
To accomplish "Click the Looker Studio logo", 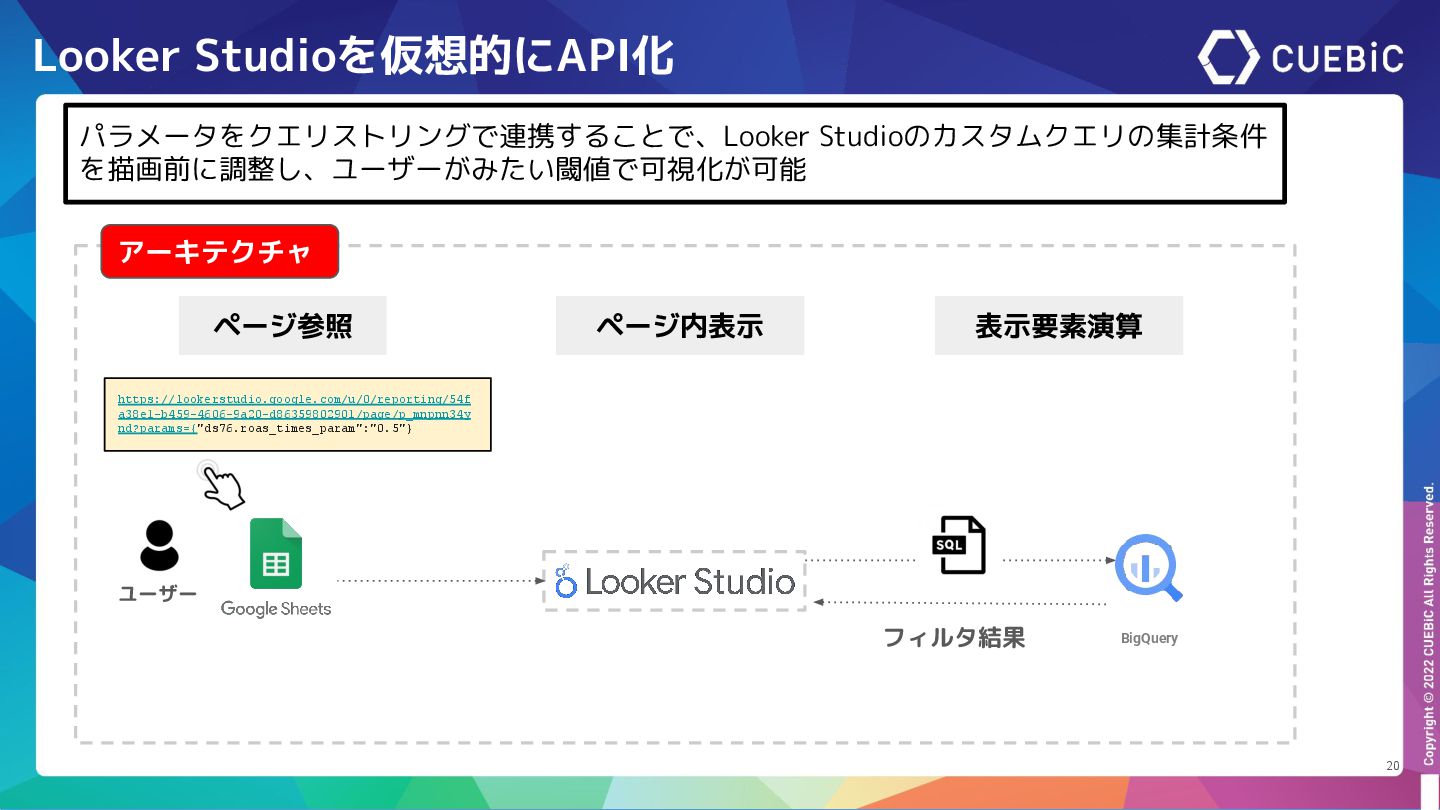I will tap(675, 581).
